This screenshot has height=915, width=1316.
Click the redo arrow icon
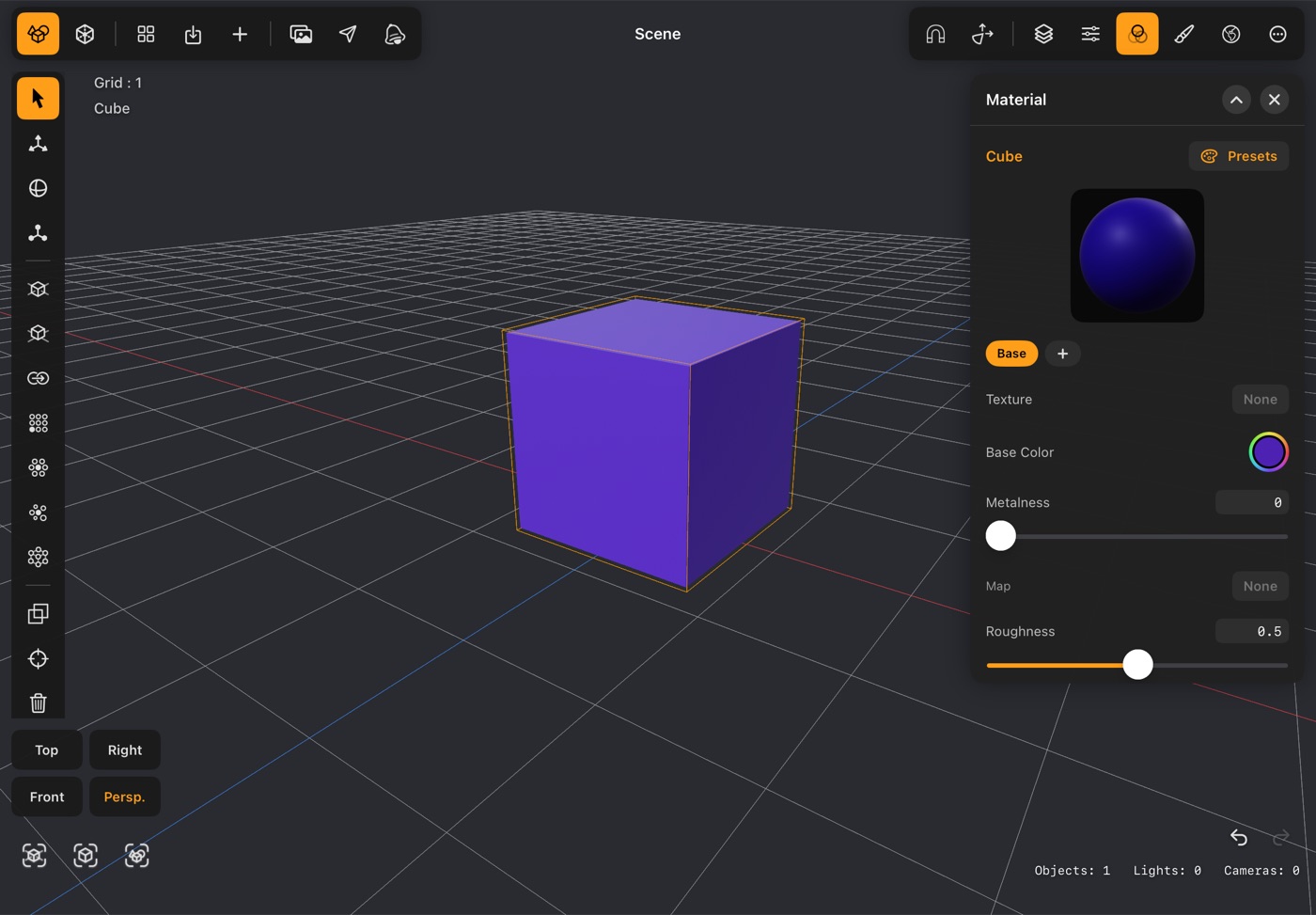coord(1280,837)
